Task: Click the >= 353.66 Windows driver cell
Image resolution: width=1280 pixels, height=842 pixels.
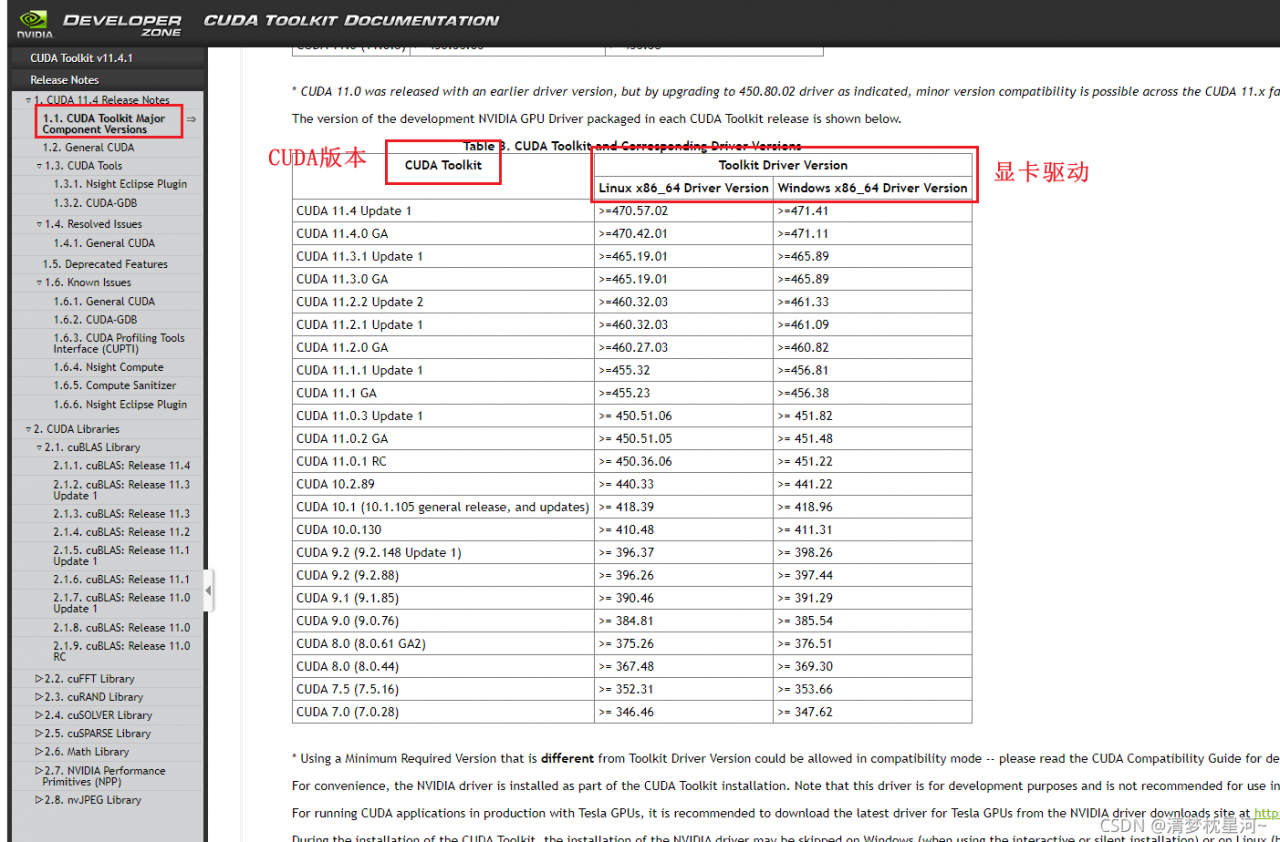Action: point(872,689)
